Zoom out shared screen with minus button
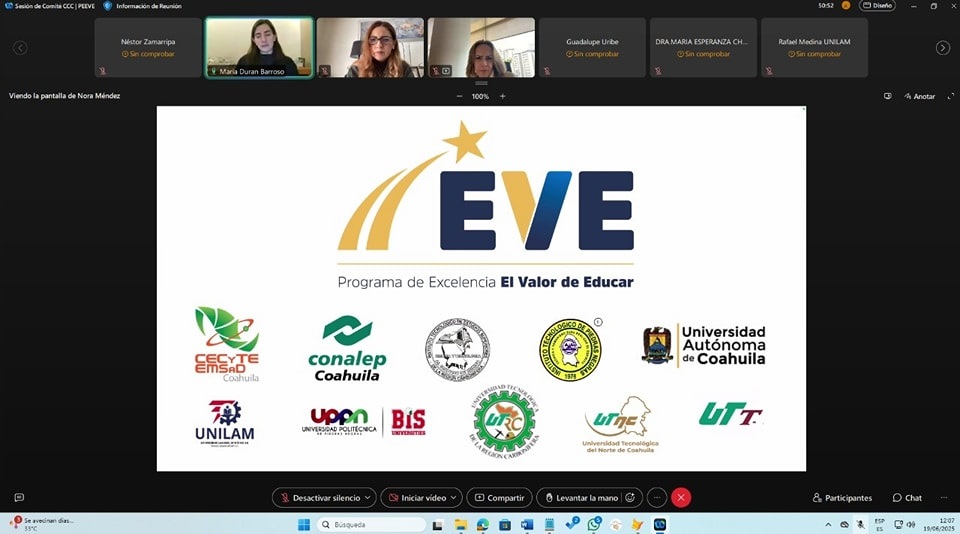 point(459,96)
